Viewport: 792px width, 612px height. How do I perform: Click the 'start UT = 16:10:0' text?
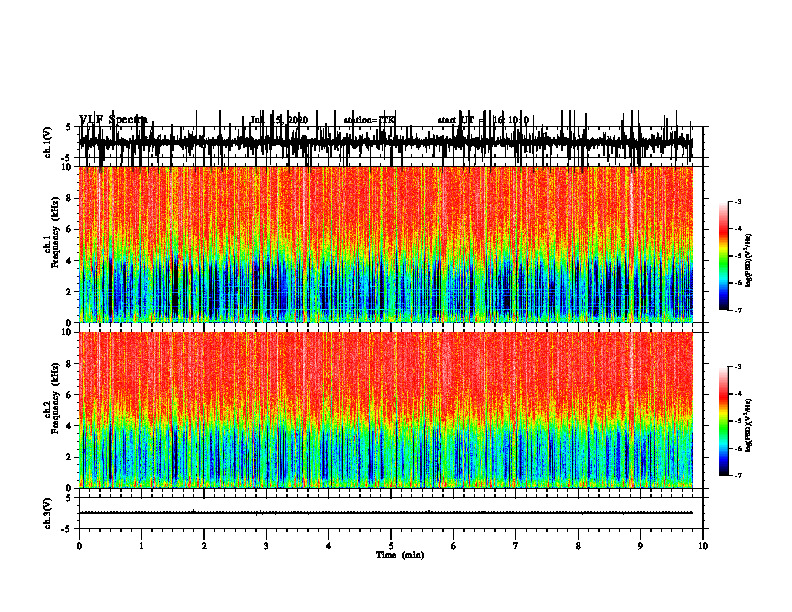(483, 120)
